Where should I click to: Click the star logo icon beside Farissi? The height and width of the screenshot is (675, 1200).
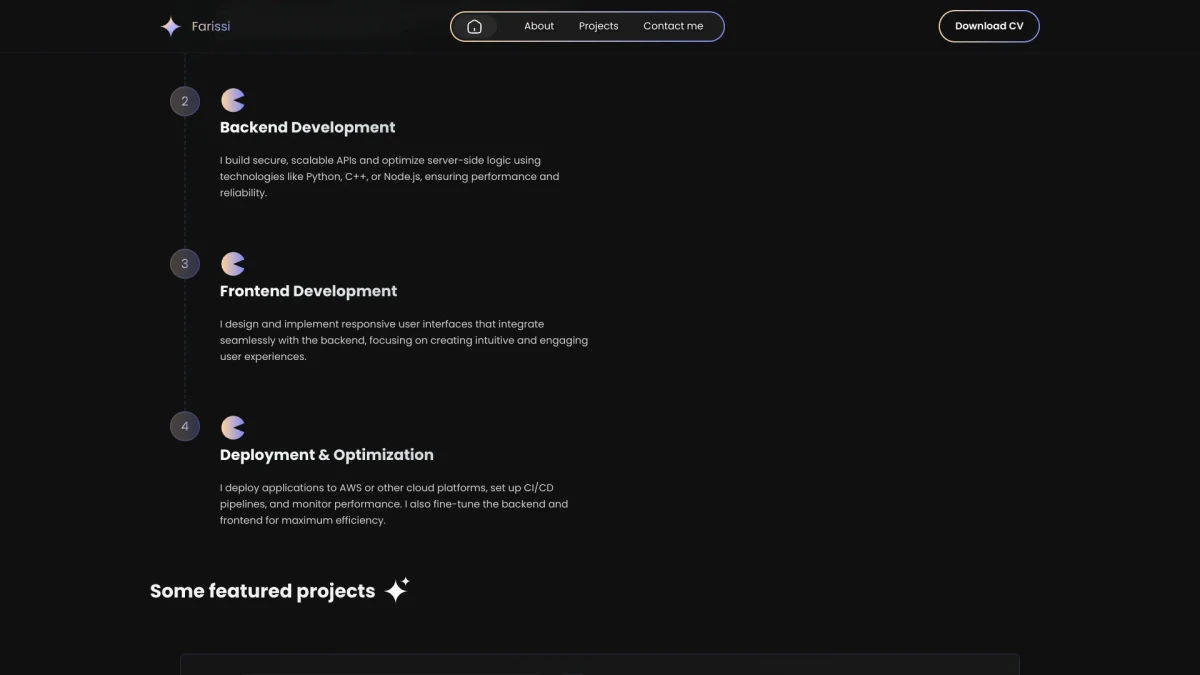171,27
